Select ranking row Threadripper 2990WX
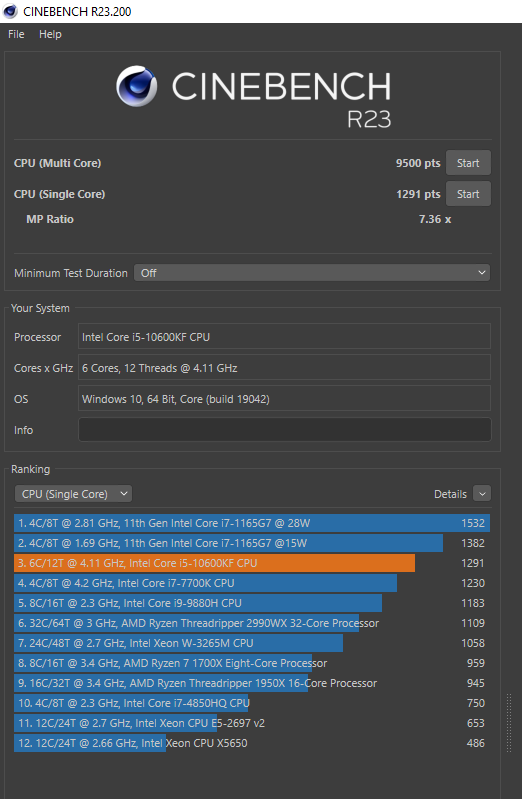Viewport: 522px width, 799px height. coord(252,623)
